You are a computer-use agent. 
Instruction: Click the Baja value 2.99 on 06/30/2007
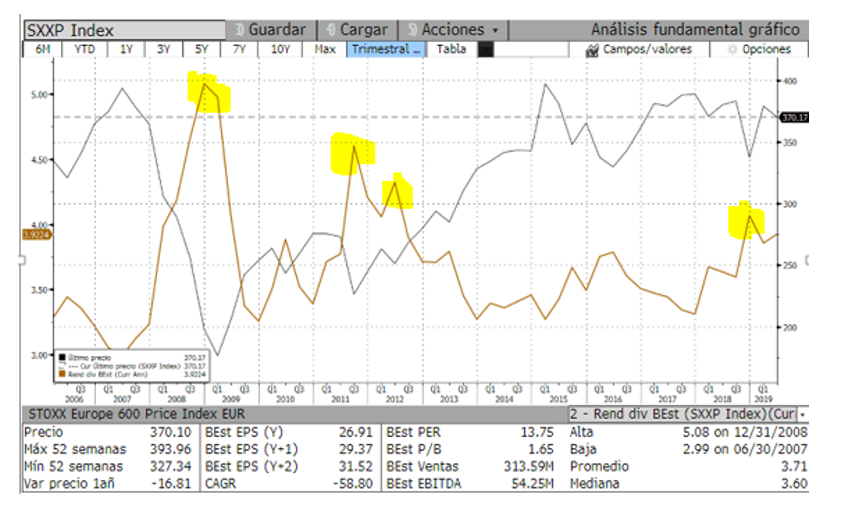745,449
